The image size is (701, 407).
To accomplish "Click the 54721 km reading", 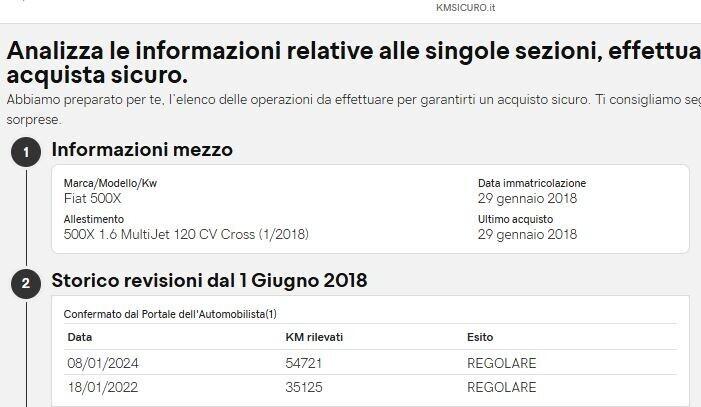I will point(304,363).
